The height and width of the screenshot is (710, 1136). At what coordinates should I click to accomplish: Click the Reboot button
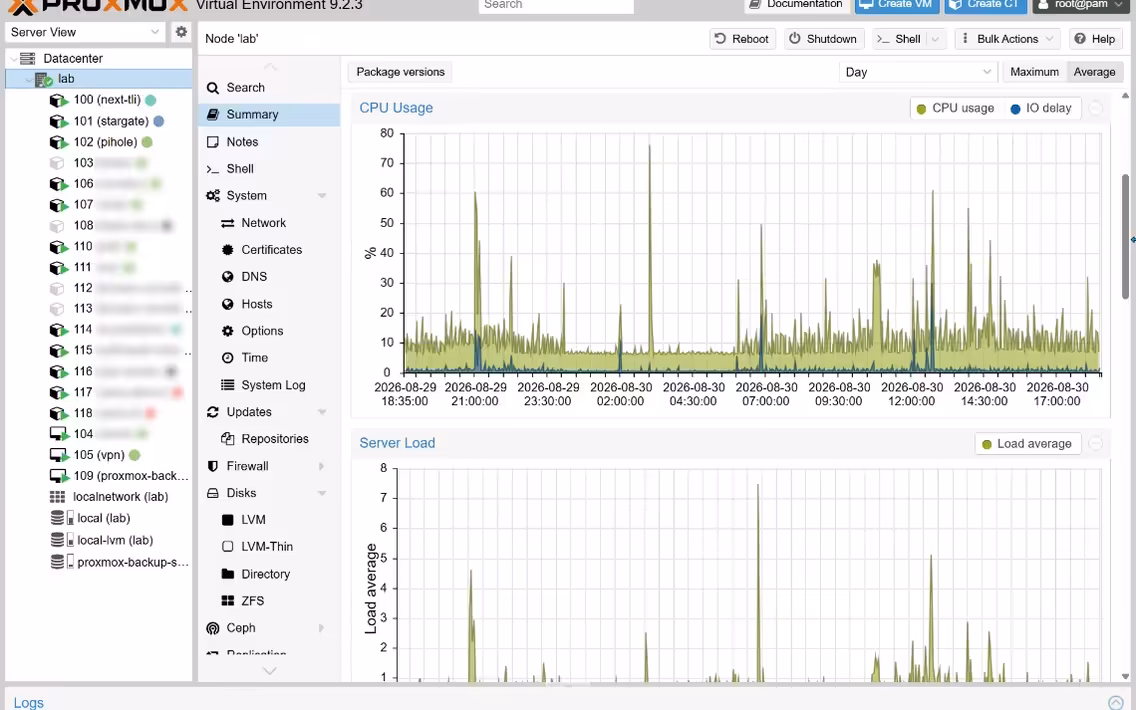coord(742,39)
